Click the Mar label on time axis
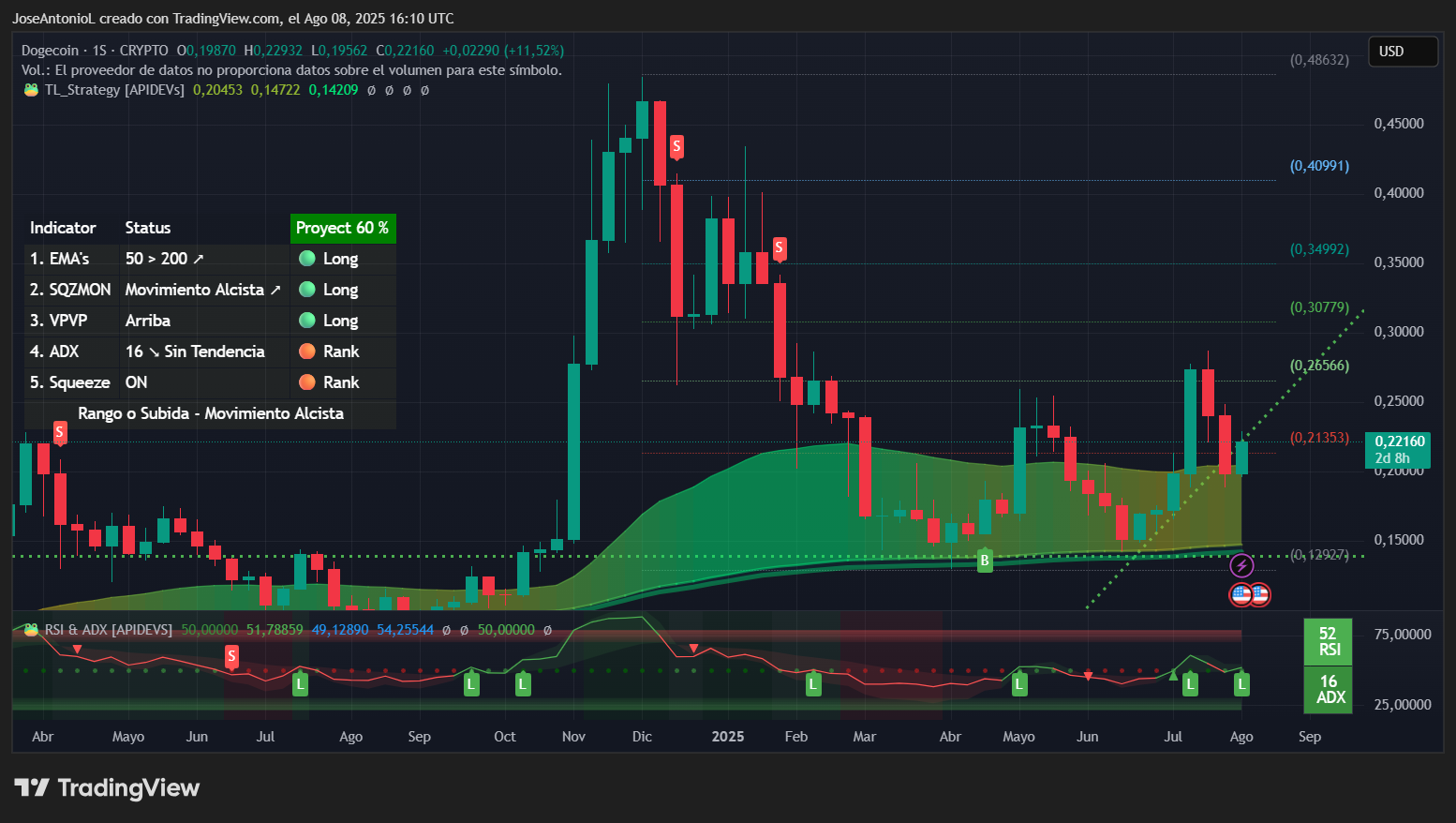This screenshot has width=1456, height=823. tap(865, 737)
